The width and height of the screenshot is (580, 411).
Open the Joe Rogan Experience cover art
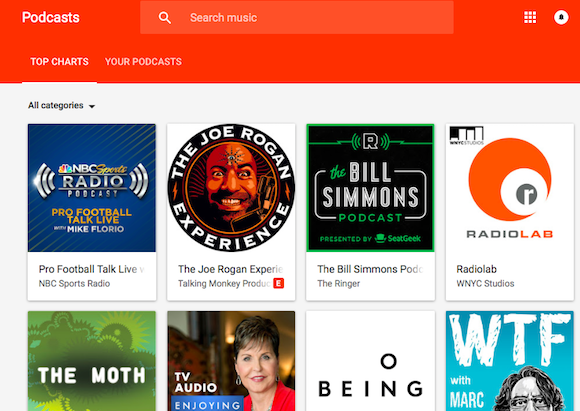tap(231, 188)
